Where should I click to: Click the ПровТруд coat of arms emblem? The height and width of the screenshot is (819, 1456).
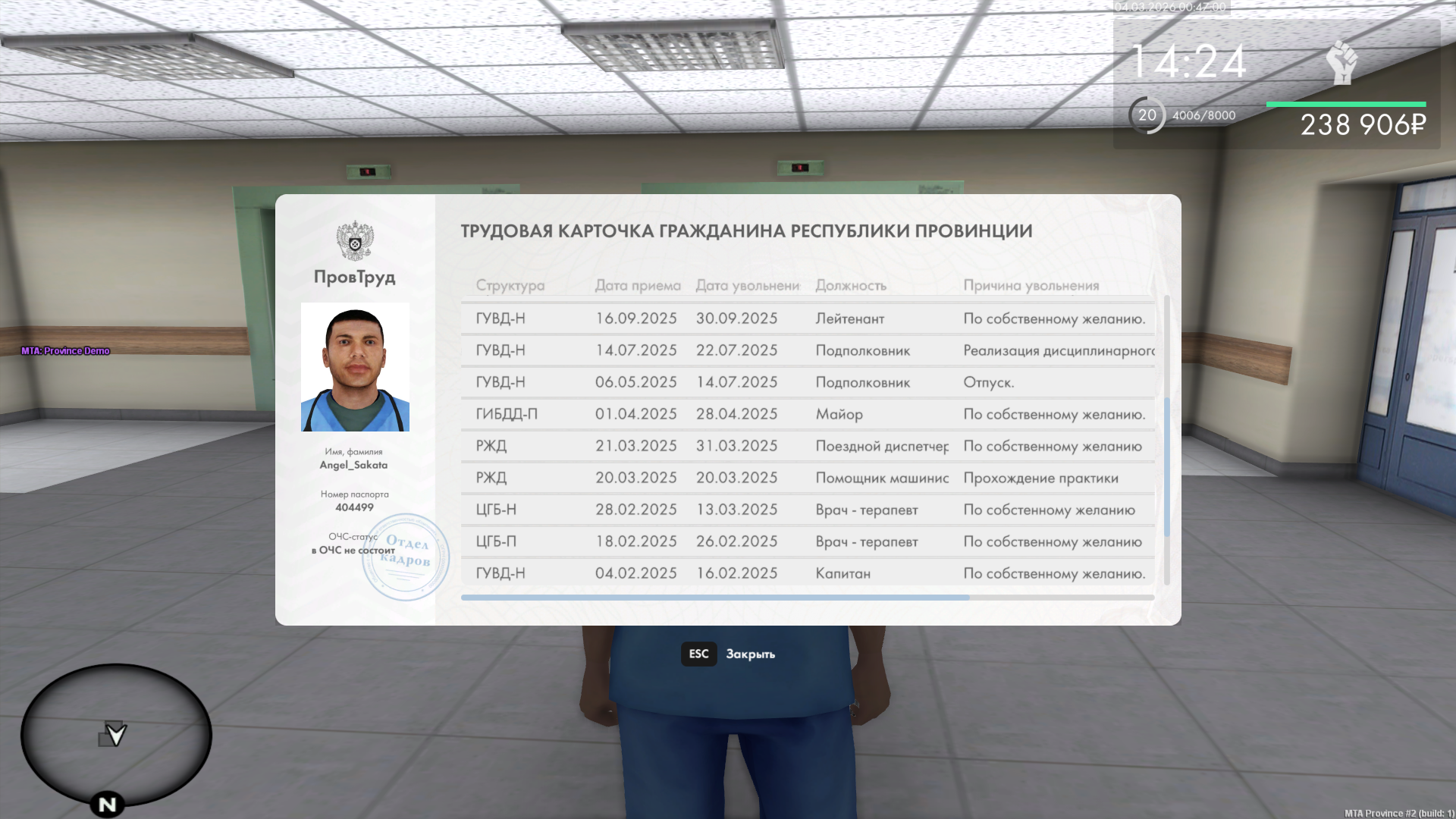pyautogui.click(x=355, y=241)
